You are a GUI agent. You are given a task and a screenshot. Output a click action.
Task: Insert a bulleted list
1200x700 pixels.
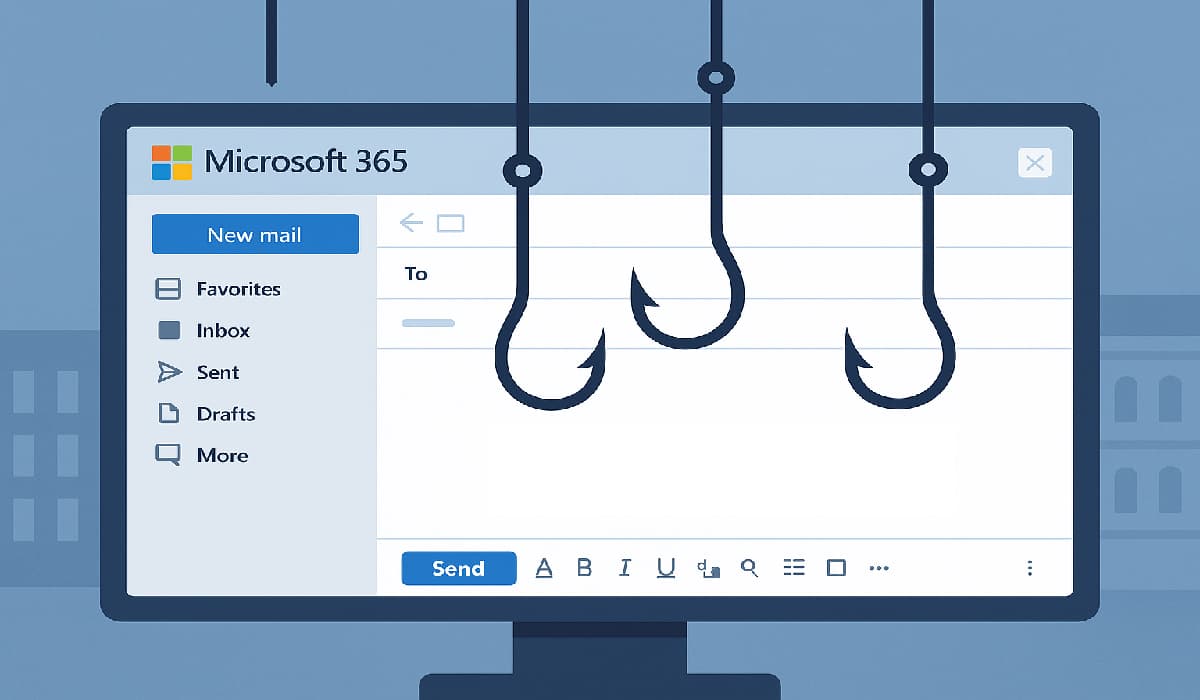[794, 567]
